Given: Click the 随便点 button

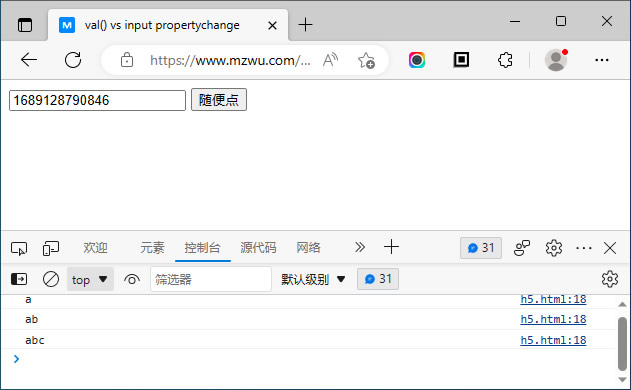Looking at the screenshot, I should click(219, 100).
